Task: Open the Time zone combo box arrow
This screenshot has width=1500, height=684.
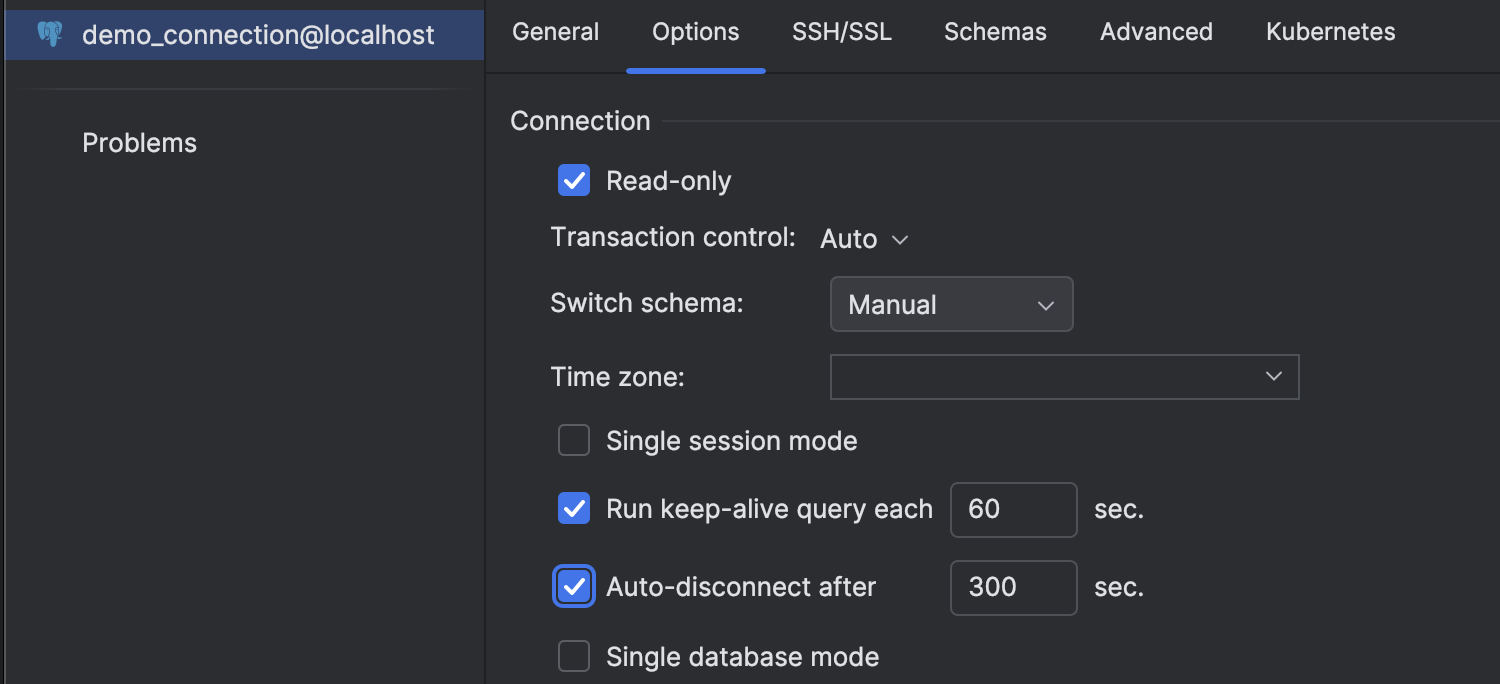Action: 1274,377
